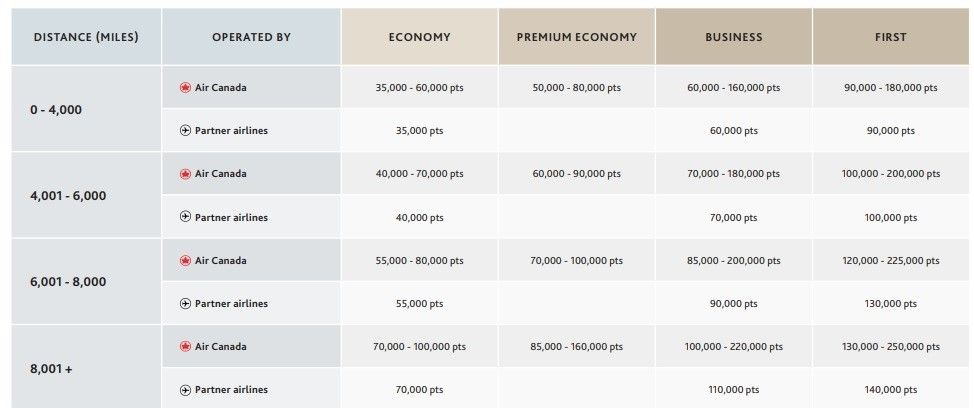The height and width of the screenshot is (408, 974).
Task: Click Air Canada logo in 6,001 - 8,000 row
Action: [184, 260]
